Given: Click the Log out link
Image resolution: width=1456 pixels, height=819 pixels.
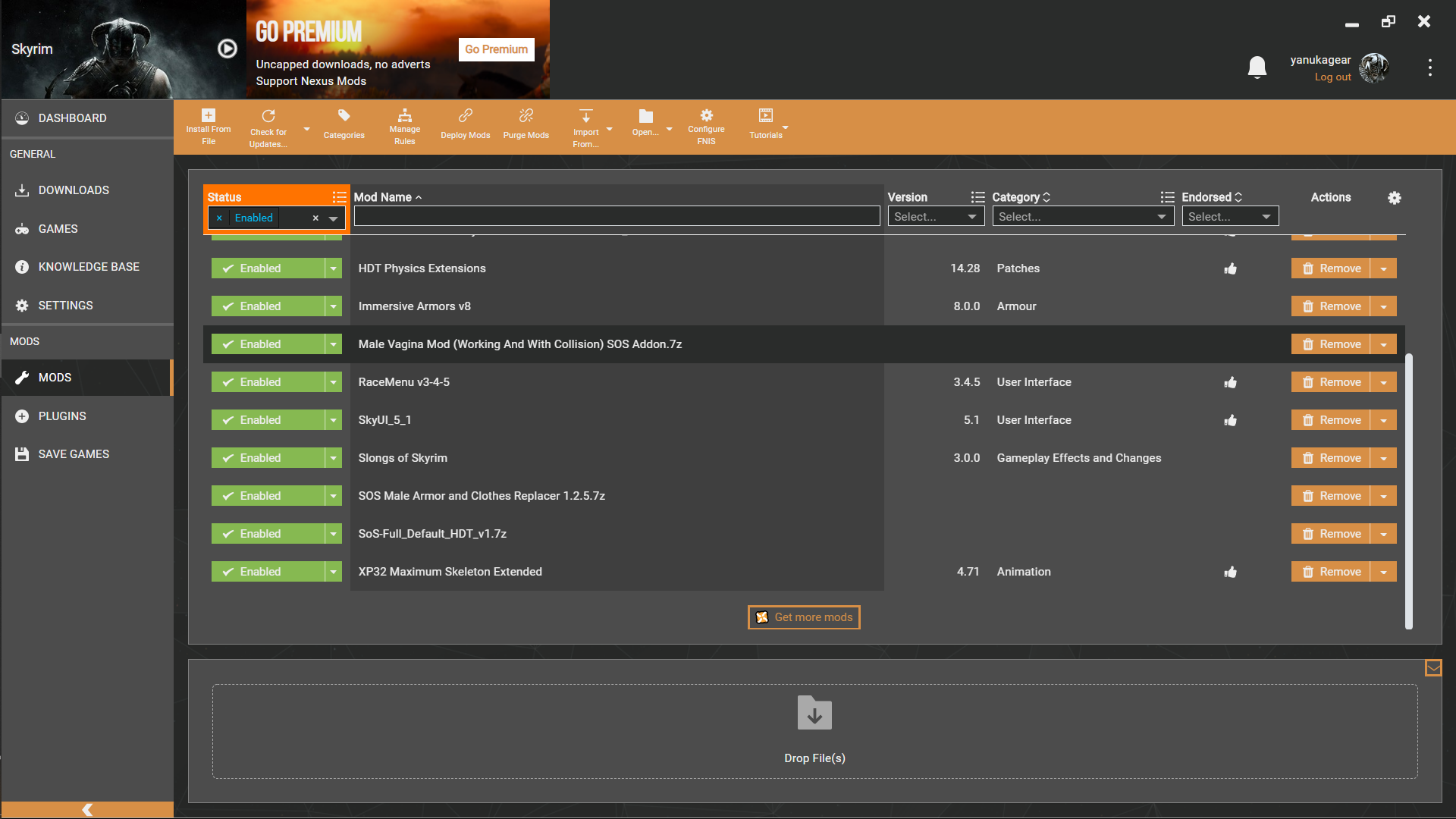Looking at the screenshot, I should (1333, 77).
